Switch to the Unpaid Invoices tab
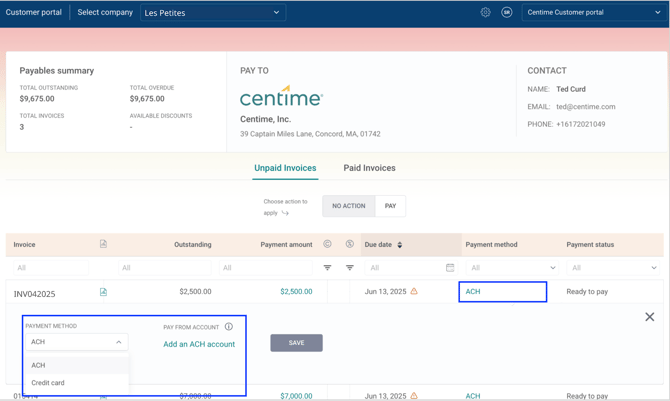 coord(285,168)
